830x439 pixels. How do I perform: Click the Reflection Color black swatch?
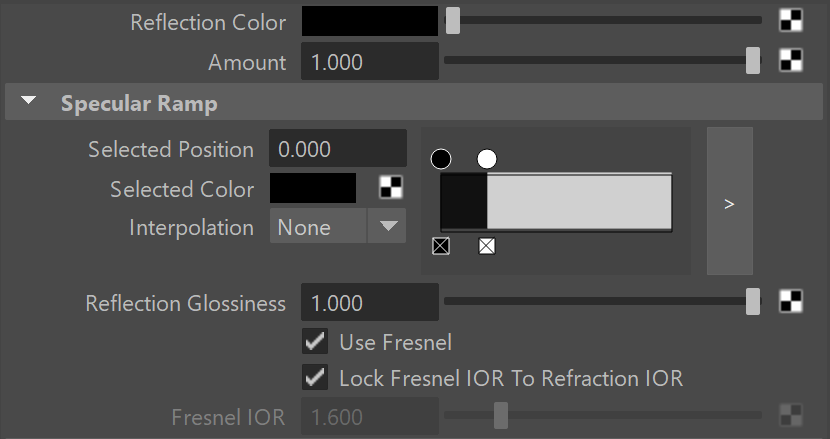(x=369, y=21)
